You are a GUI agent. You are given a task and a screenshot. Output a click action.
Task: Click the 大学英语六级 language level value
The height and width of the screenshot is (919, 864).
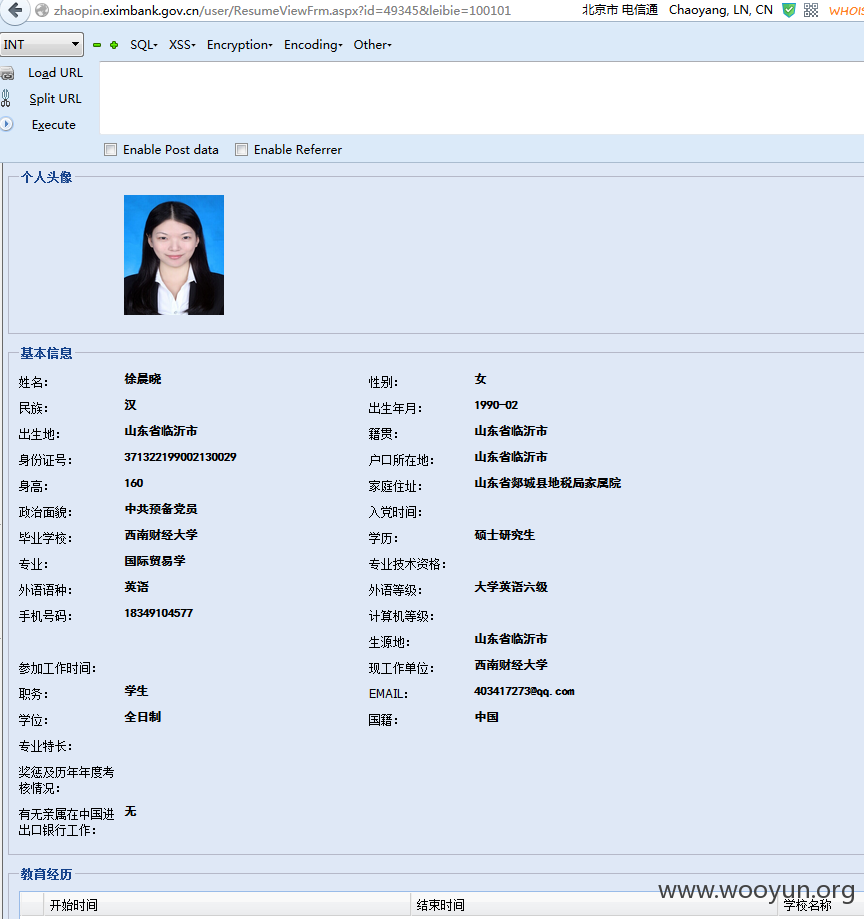511,587
